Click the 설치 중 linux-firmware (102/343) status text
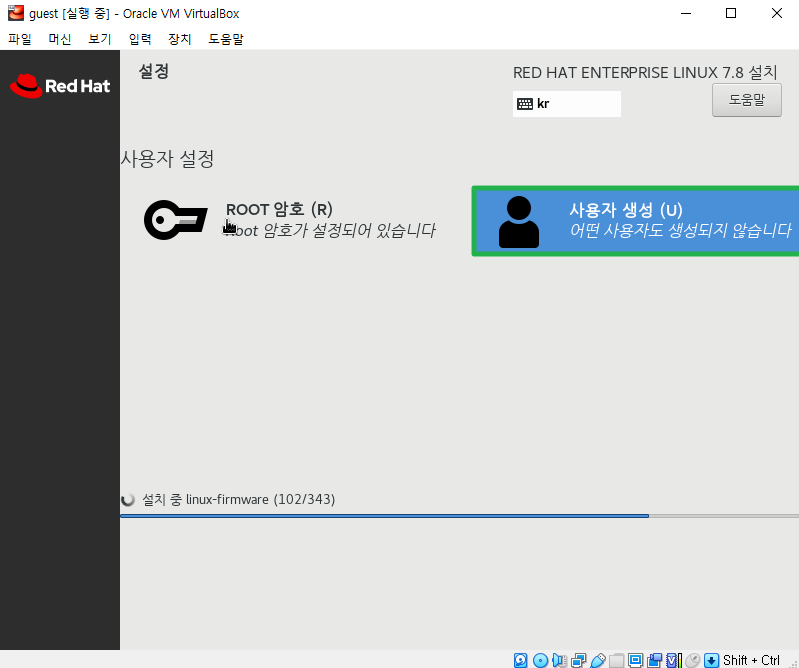Viewport: 799px width, 668px height. coord(238,499)
